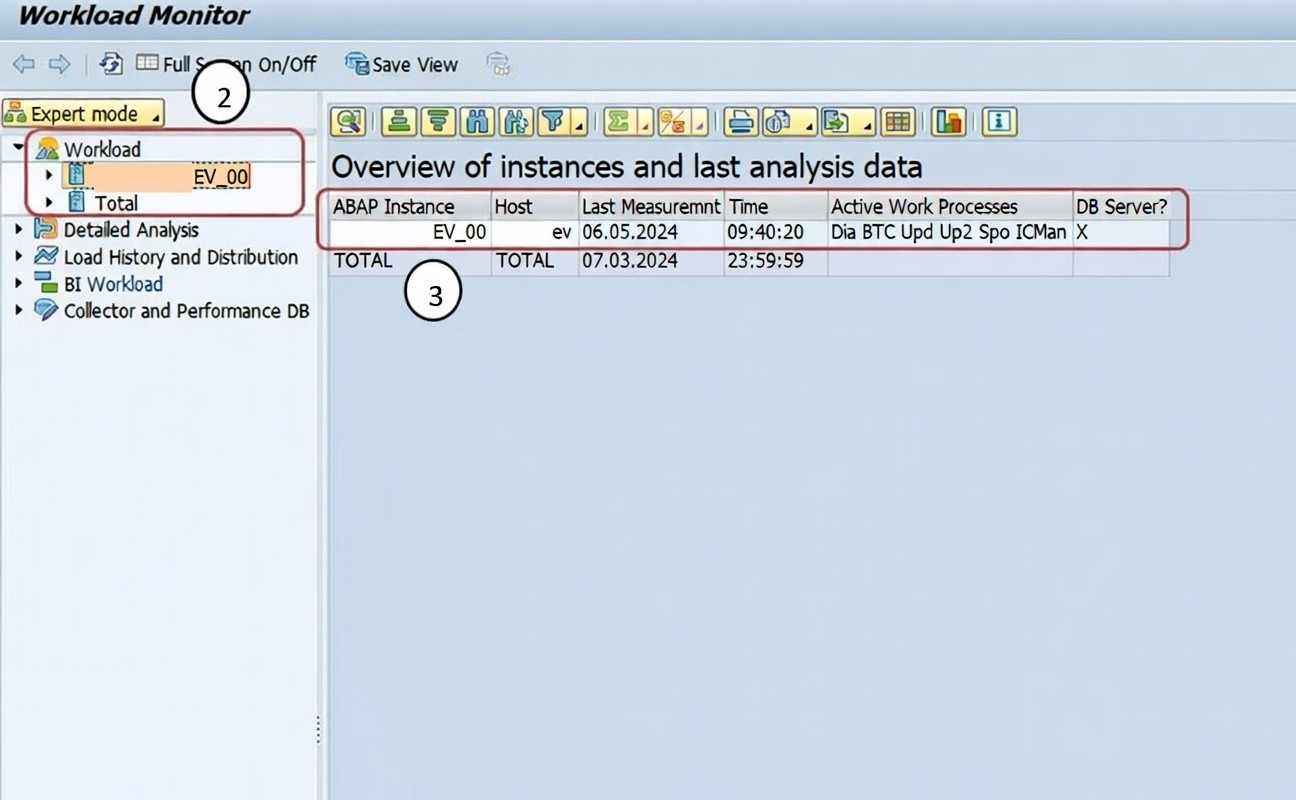1296x800 pixels.
Task: Toggle Full Screen On/Off
Action: click(226, 64)
